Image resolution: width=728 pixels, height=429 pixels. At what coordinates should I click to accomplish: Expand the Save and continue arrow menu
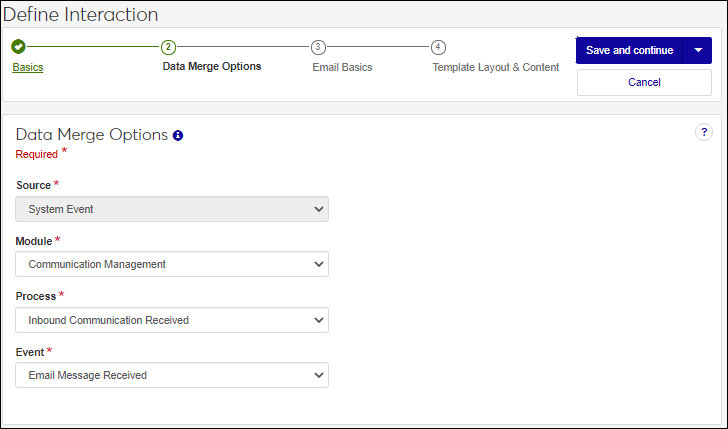click(697, 51)
